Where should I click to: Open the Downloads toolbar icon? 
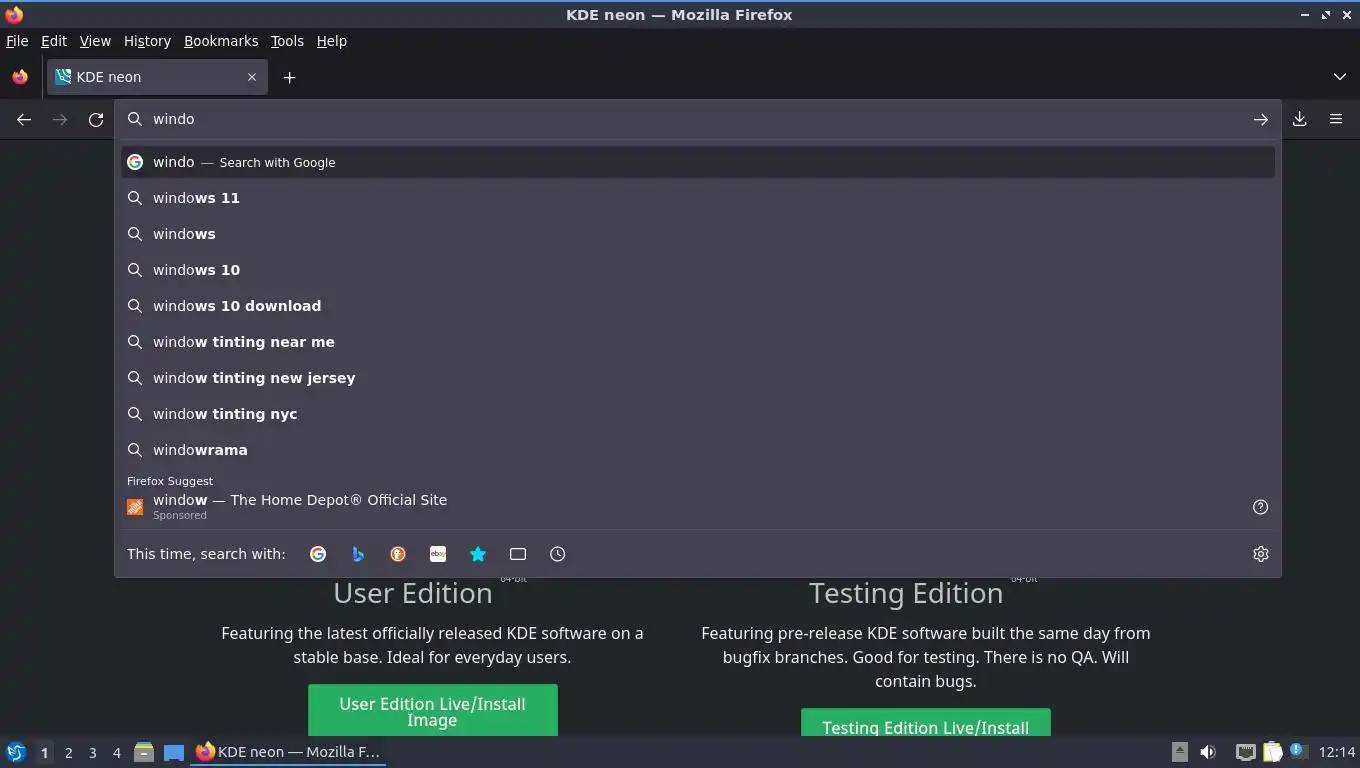tap(1300, 119)
